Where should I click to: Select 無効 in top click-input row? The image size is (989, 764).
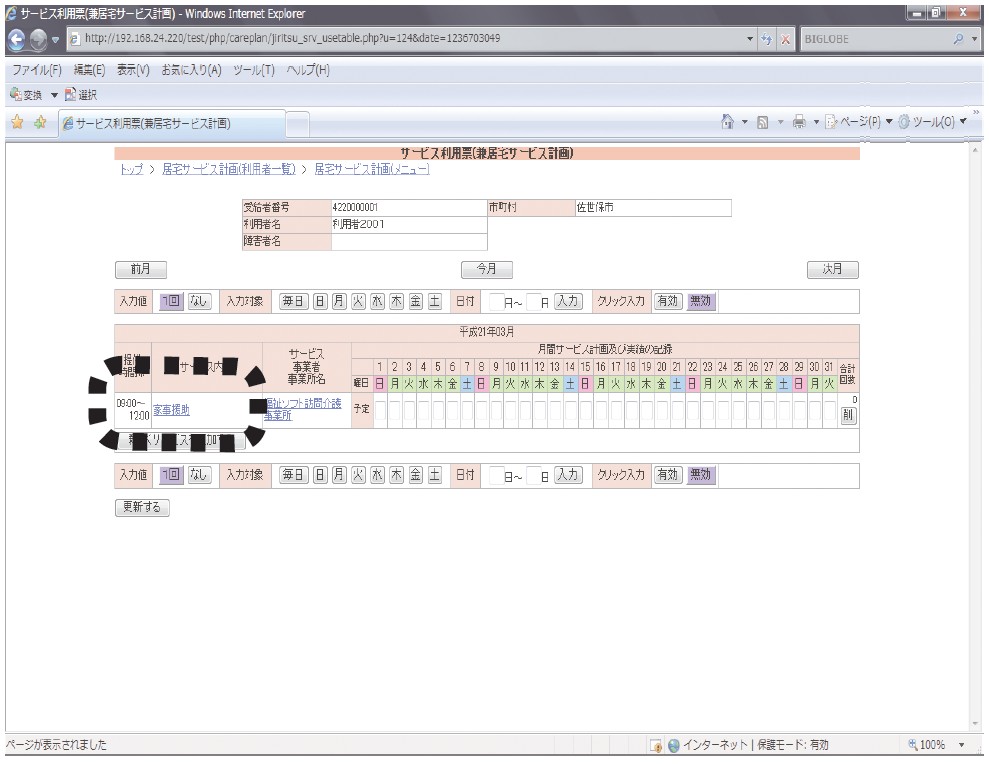coord(701,301)
